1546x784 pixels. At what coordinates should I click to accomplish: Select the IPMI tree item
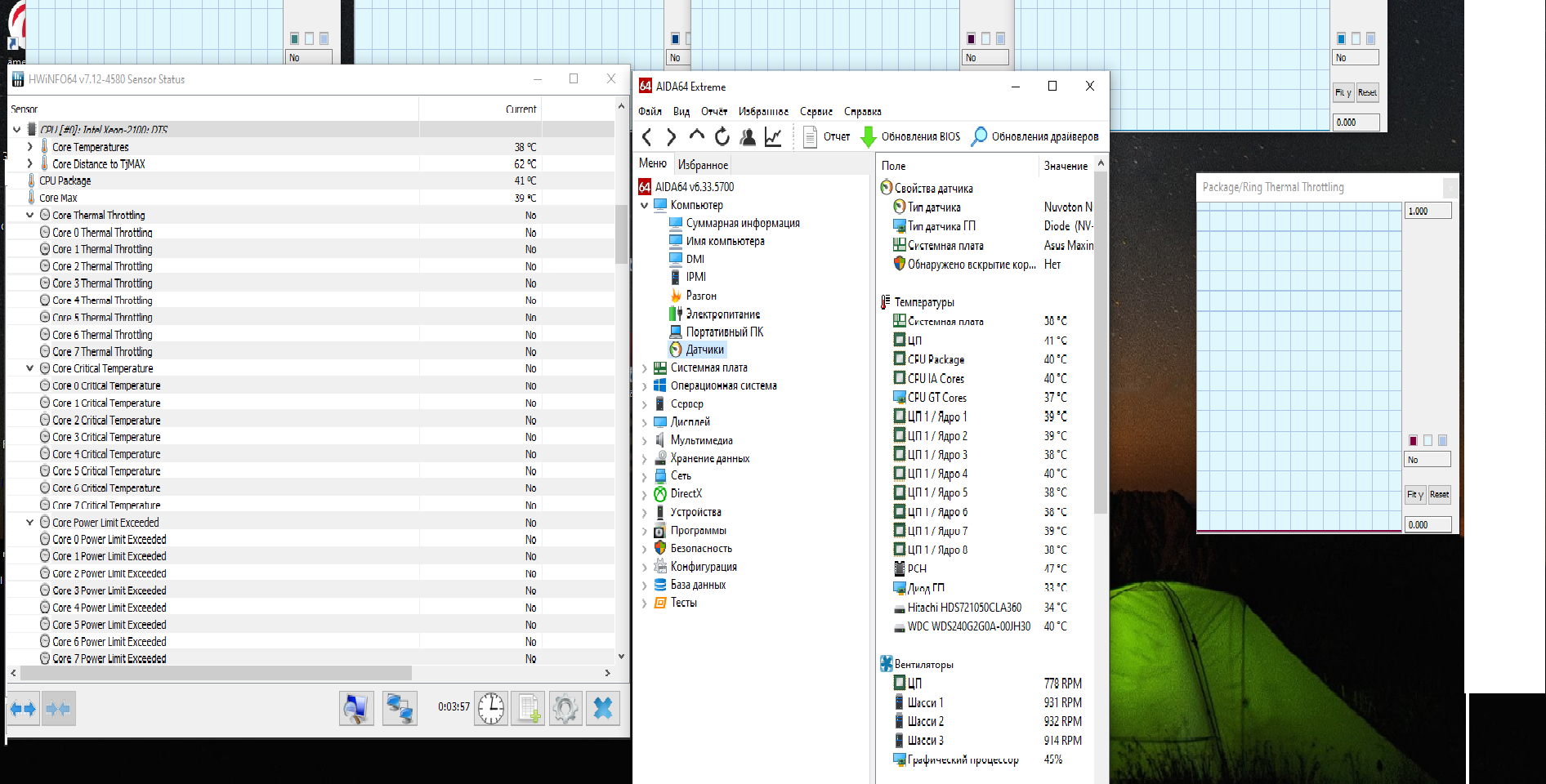(696, 277)
